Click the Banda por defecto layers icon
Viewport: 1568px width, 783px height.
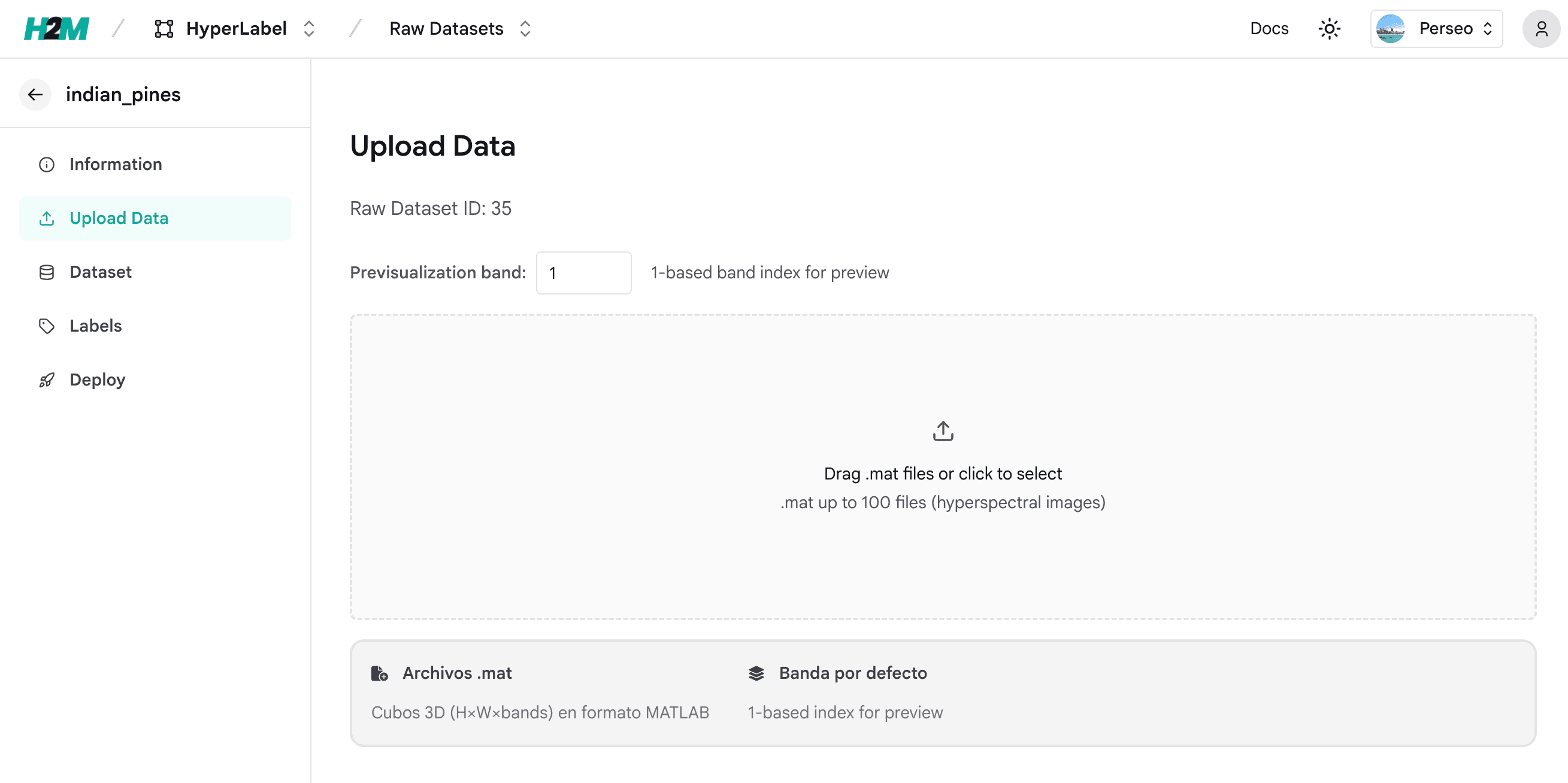point(756,673)
